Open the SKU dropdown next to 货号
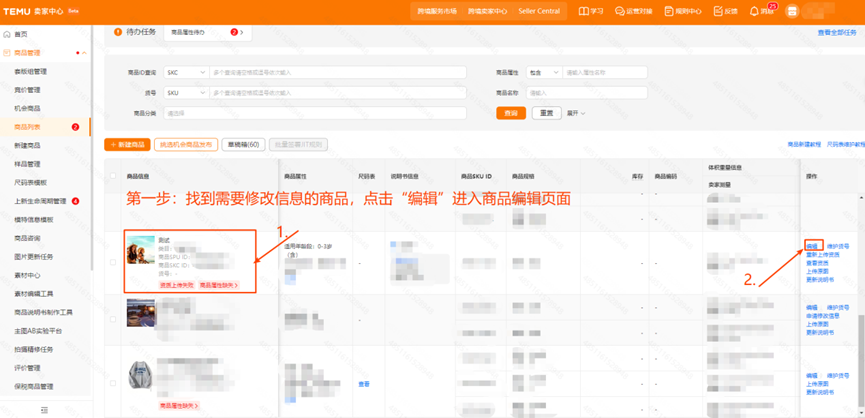 click(186, 93)
